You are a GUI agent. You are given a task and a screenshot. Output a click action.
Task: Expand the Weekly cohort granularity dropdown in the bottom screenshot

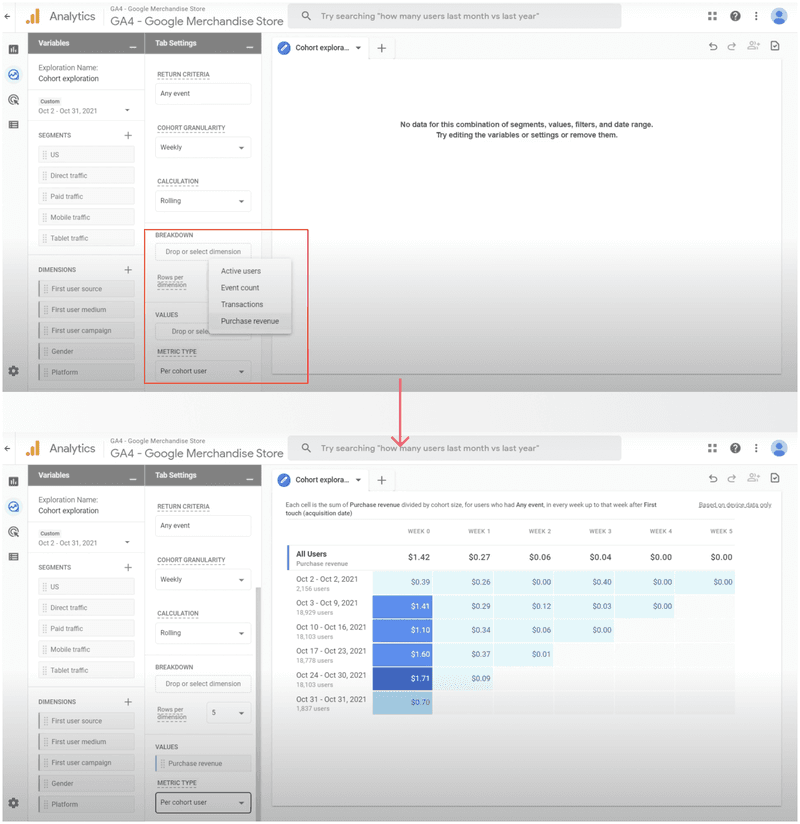click(x=203, y=580)
